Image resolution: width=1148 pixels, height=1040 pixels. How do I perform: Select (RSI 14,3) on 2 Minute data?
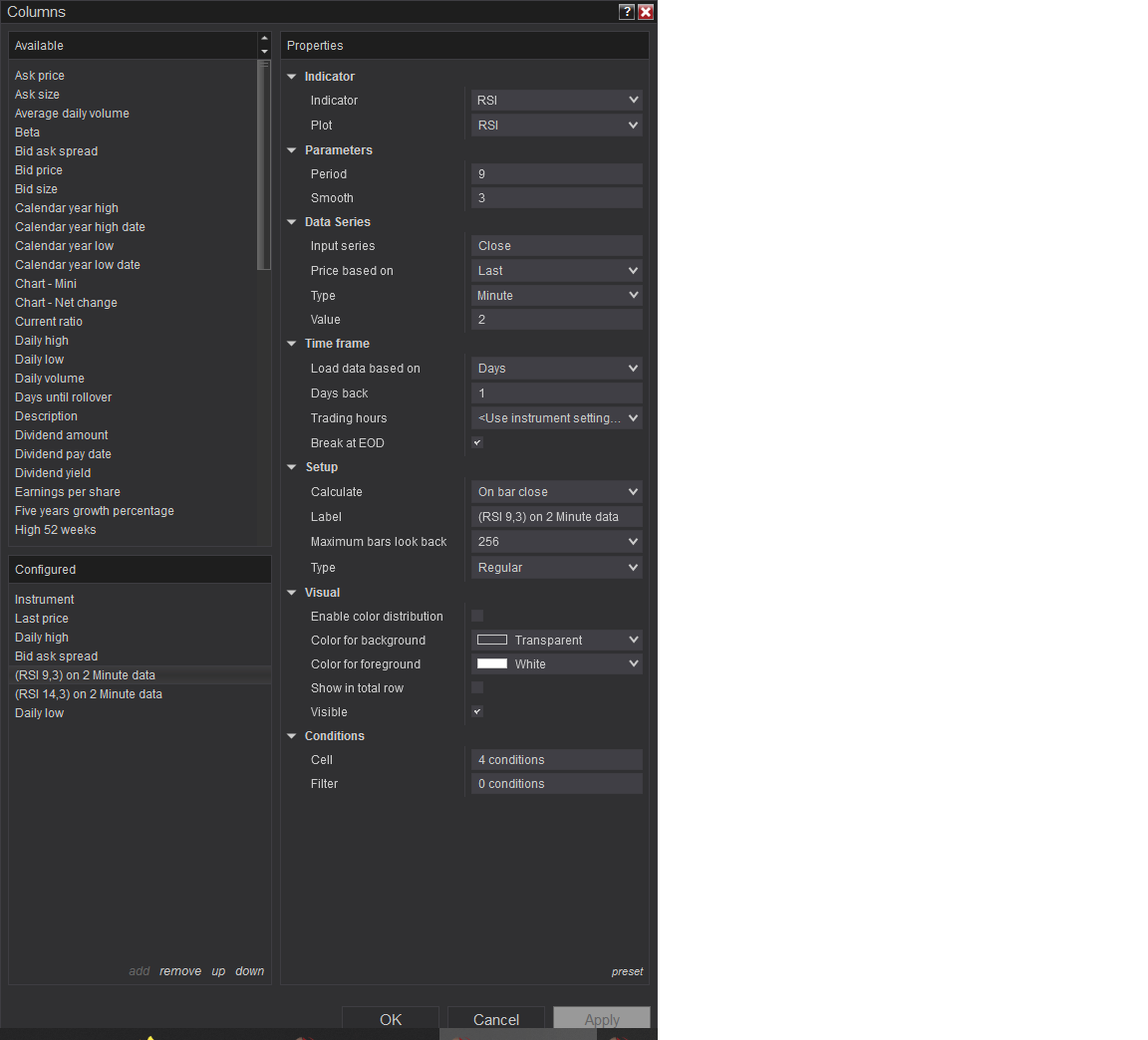[89, 693]
